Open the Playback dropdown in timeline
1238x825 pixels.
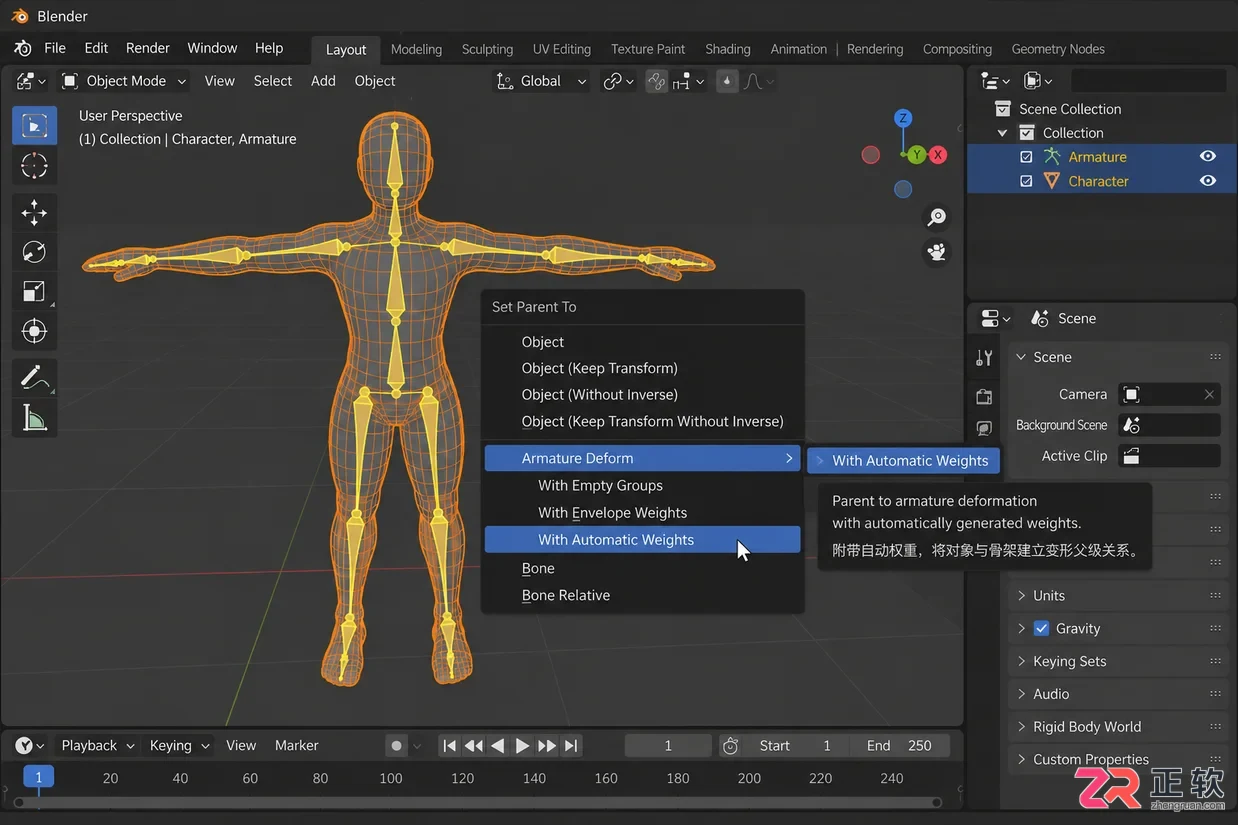(x=98, y=746)
